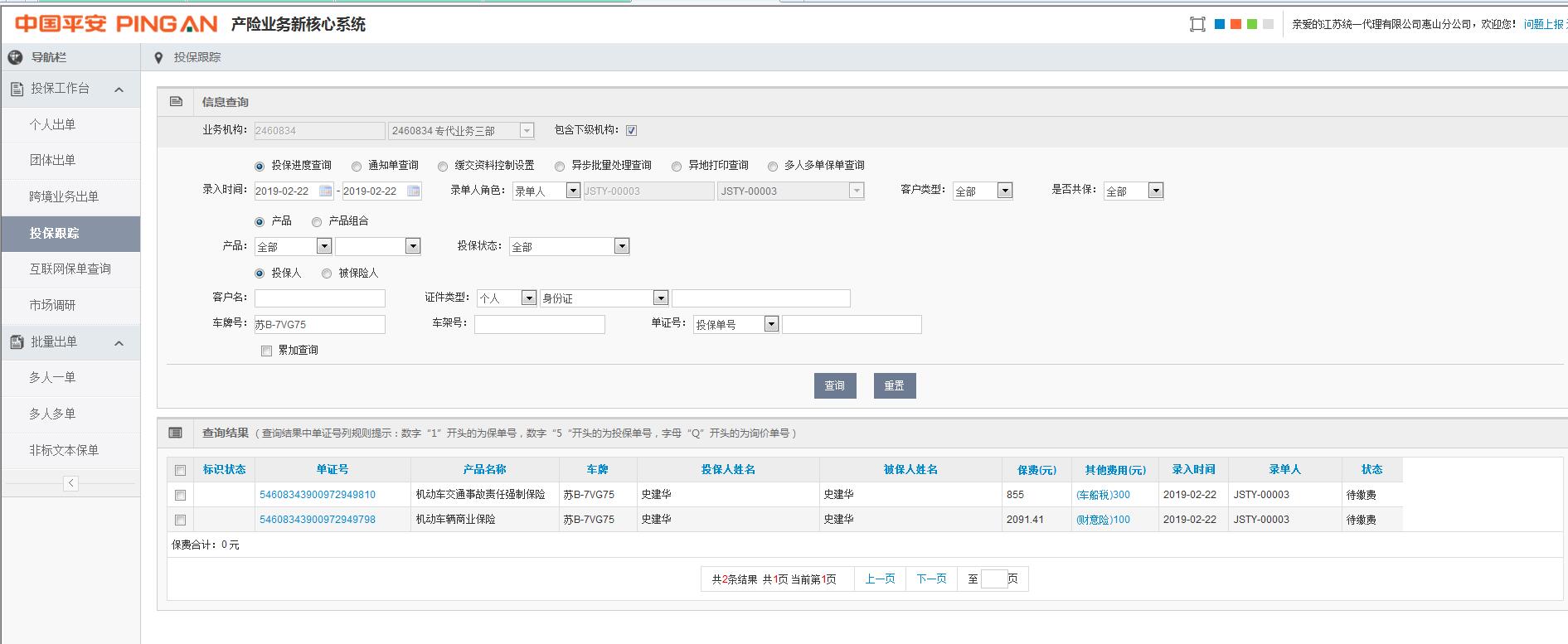Select the 通知单查询 radio button
Screen dimensions: 1568x644
(357, 166)
